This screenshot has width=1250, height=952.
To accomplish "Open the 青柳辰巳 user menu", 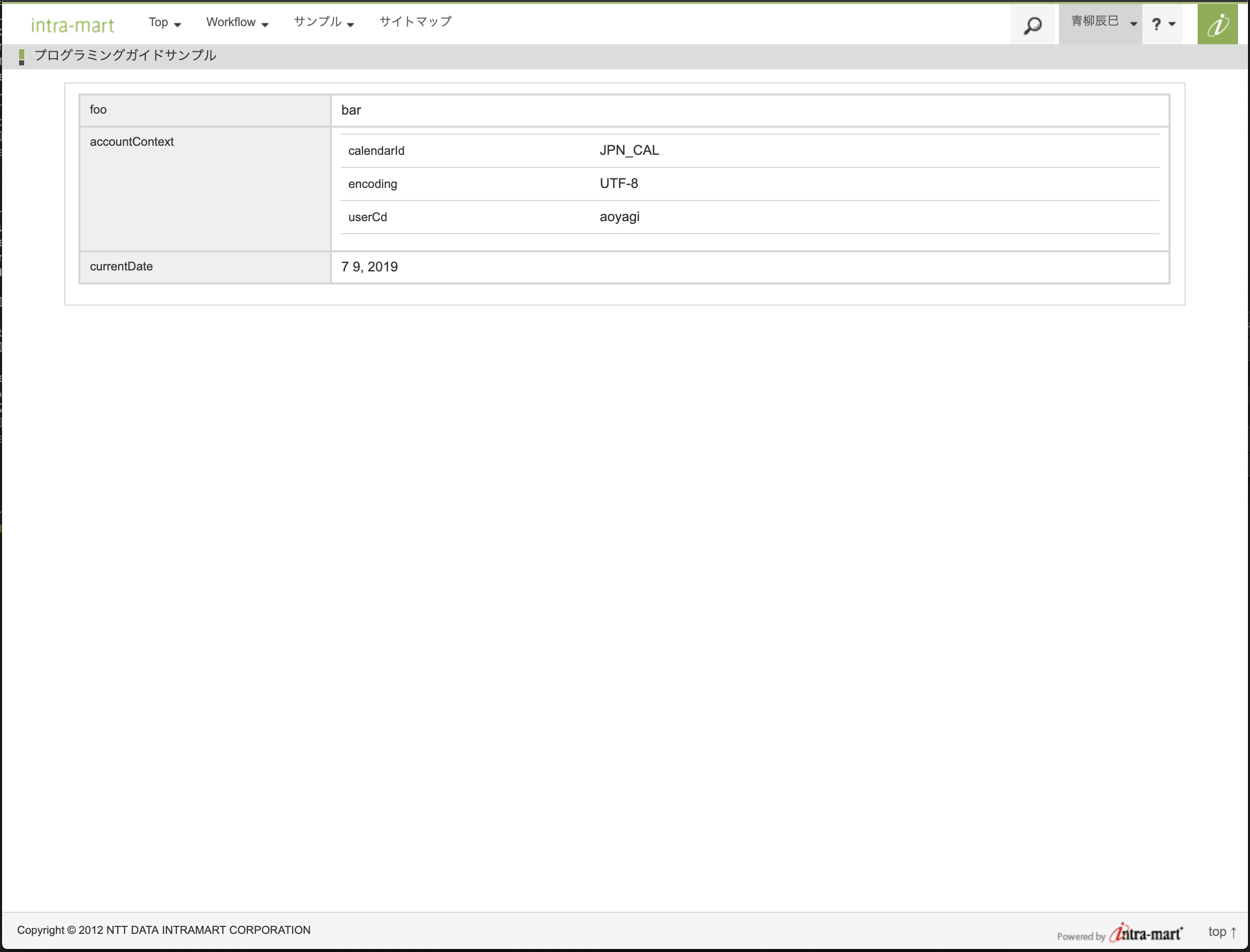I will (x=1102, y=23).
